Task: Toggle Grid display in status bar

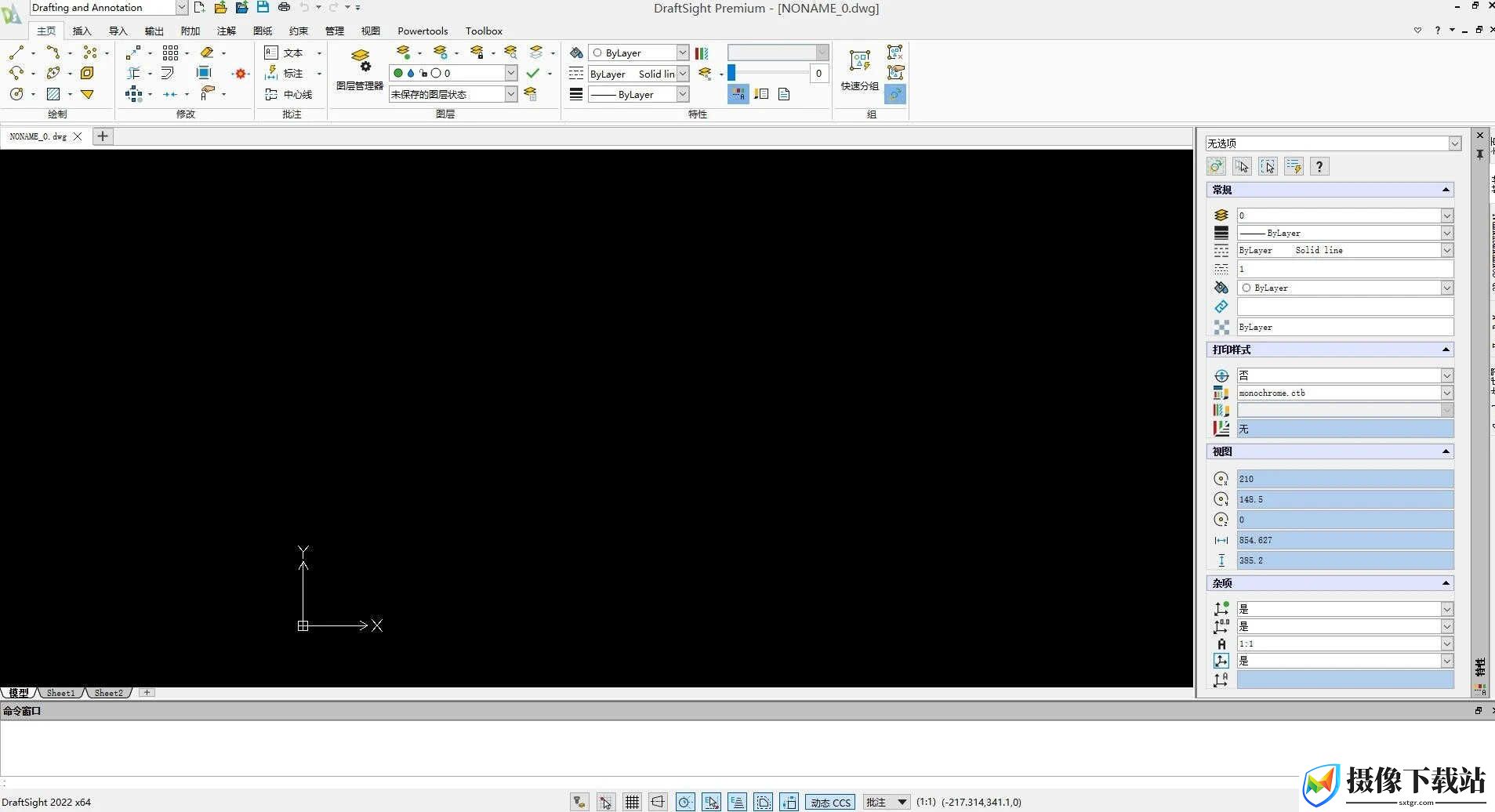Action: pos(632,802)
